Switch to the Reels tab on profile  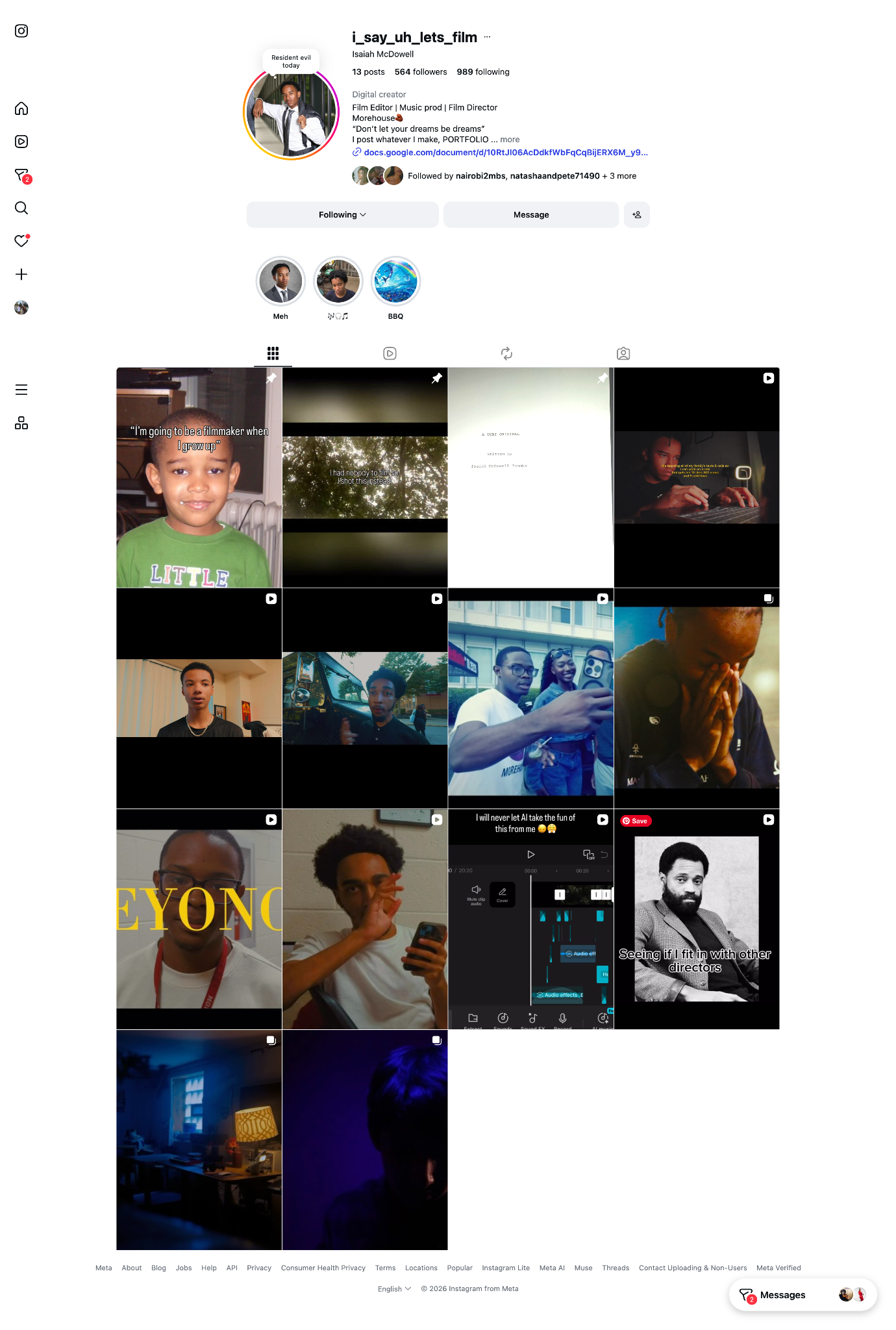click(390, 353)
